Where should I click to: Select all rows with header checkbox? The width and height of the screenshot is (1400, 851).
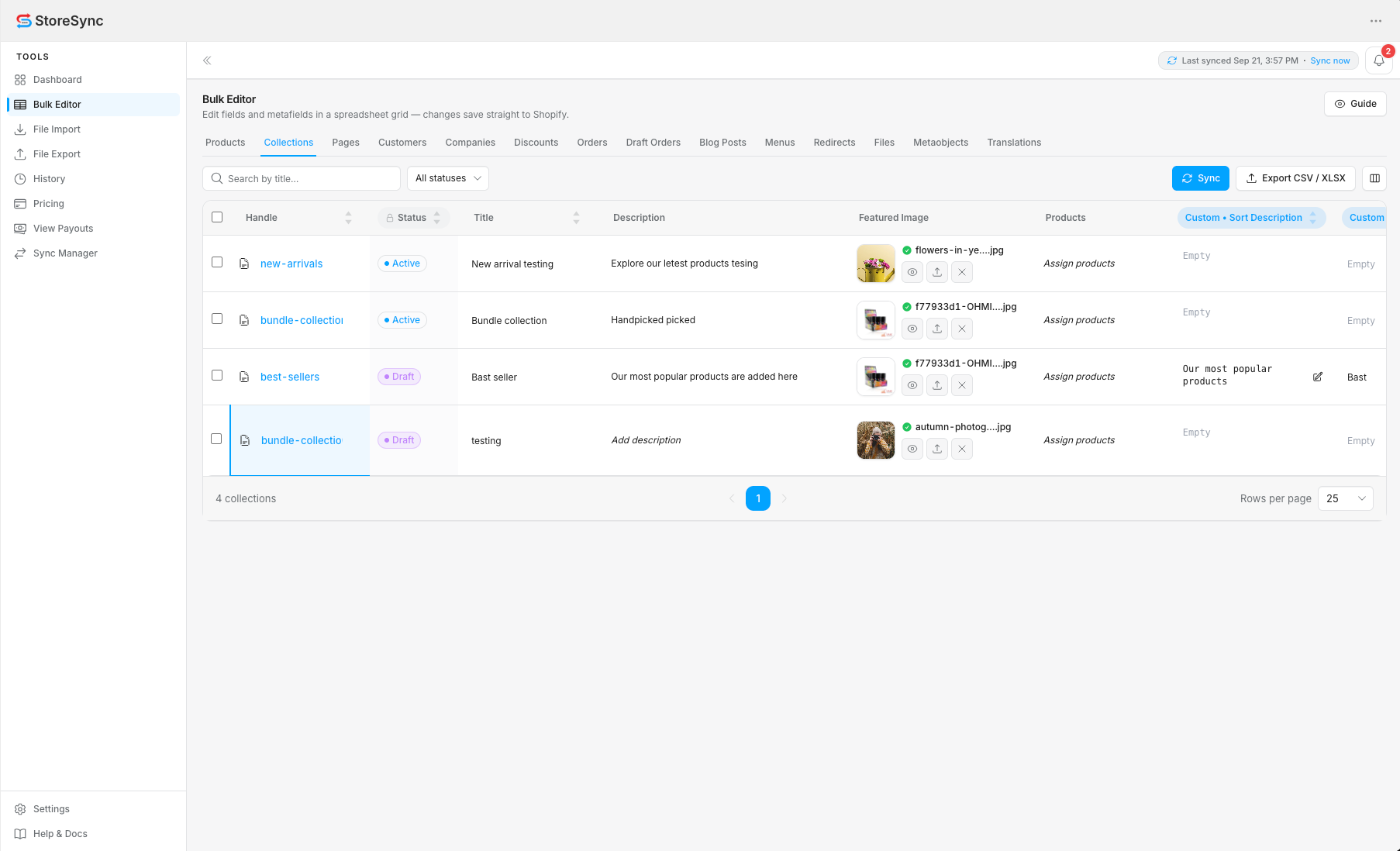(x=217, y=217)
